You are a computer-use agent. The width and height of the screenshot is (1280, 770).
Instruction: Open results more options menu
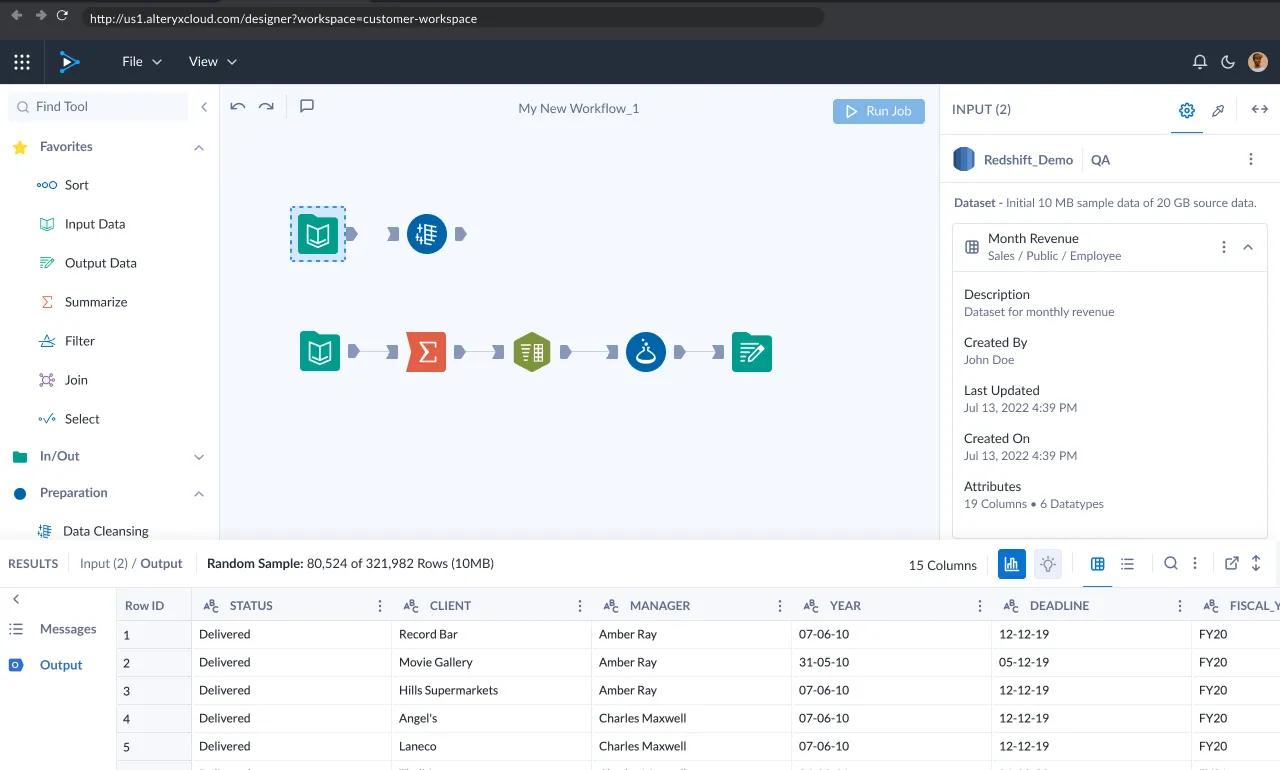pyautogui.click(x=1195, y=564)
